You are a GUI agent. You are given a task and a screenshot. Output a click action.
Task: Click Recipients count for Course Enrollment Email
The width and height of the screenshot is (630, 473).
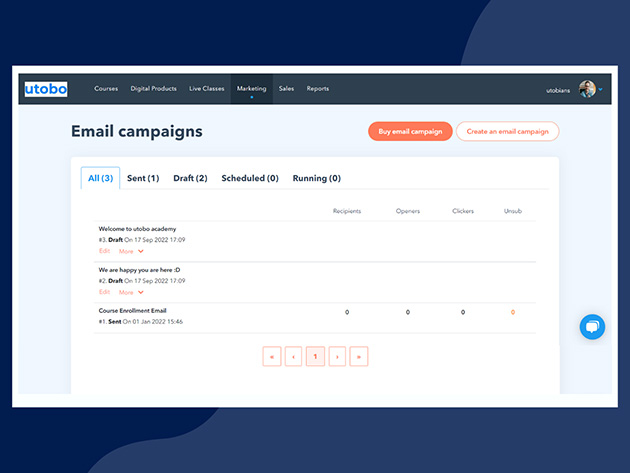pyautogui.click(x=347, y=312)
